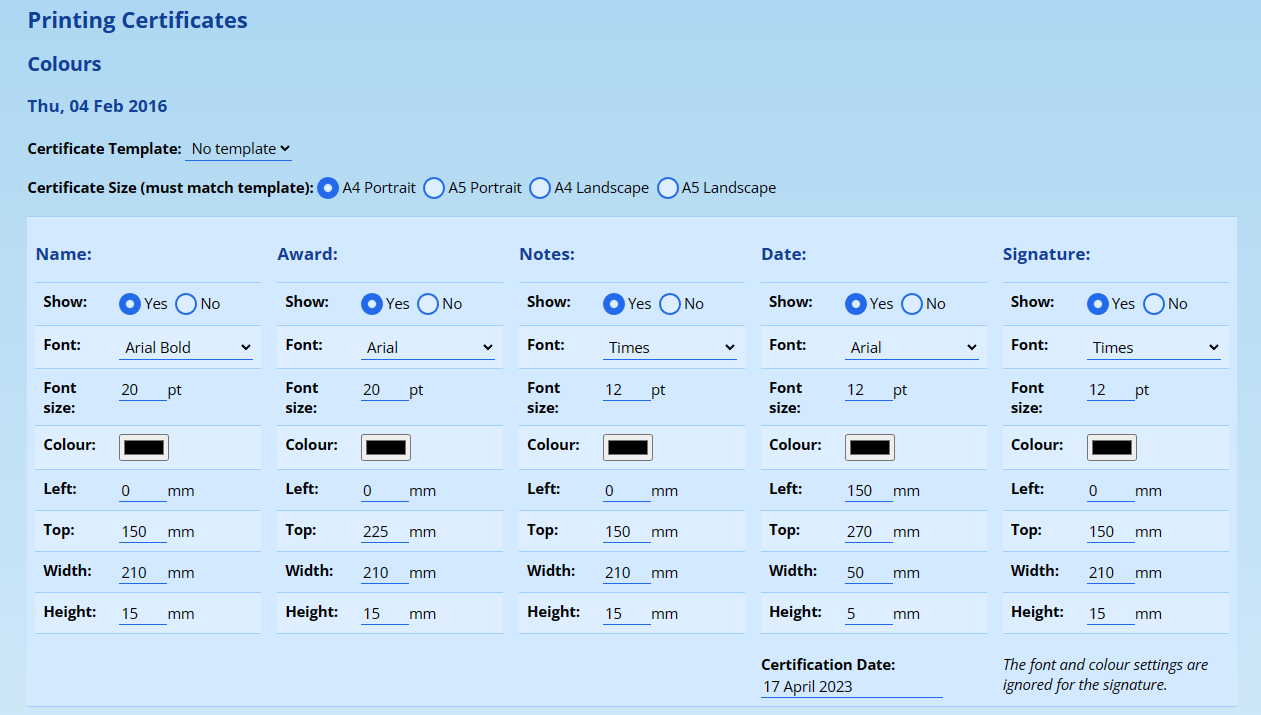Click the Date Width input
This screenshot has height=715, width=1261.
coord(868,573)
